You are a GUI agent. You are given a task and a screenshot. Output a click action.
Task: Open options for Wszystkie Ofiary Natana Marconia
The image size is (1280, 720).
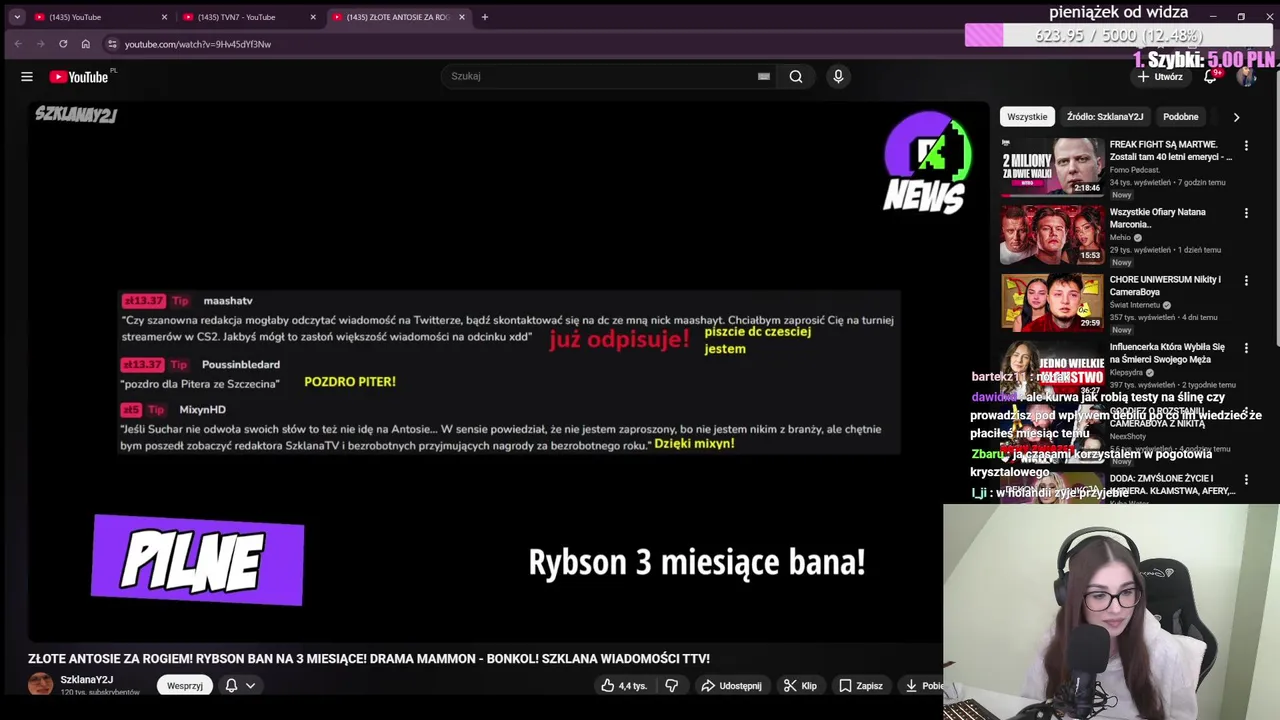(x=1246, y=213)
